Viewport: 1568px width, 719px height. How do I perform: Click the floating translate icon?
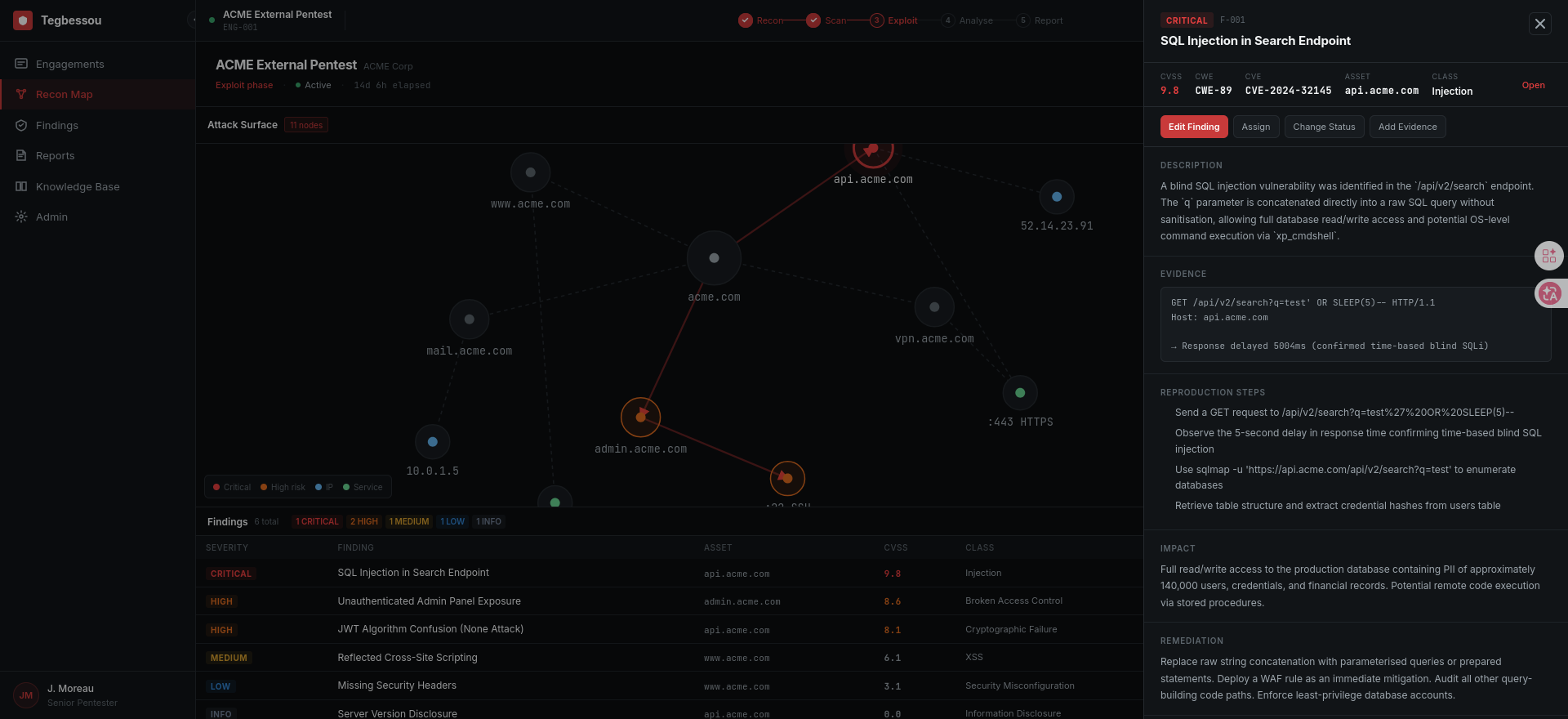click(x=1549, y=293)
